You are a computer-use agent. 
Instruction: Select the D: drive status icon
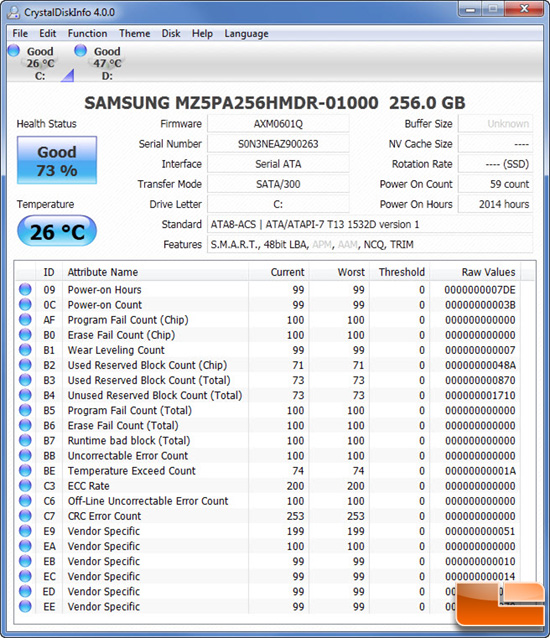(x=81, y=50)
